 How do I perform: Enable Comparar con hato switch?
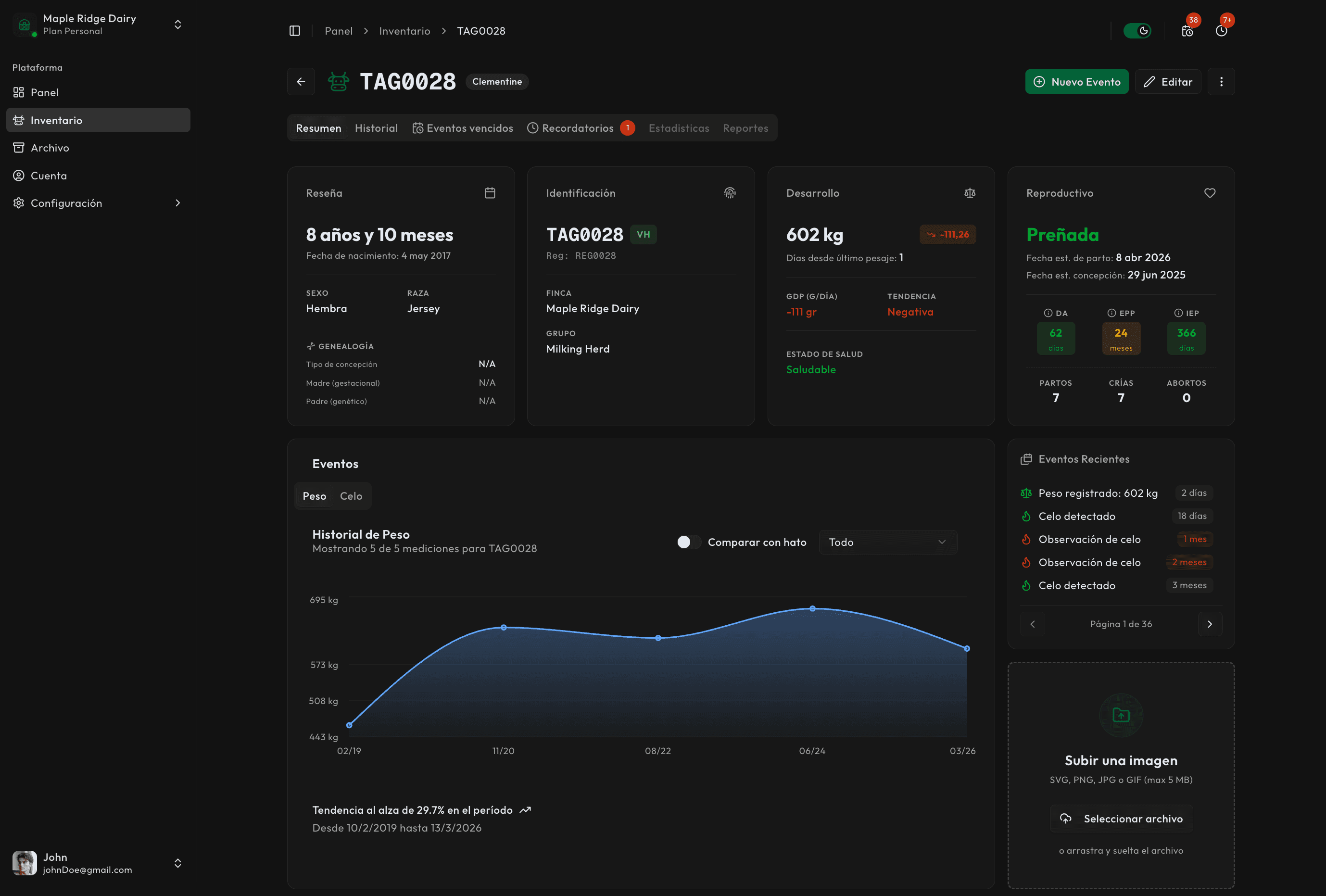pos(688,542)
